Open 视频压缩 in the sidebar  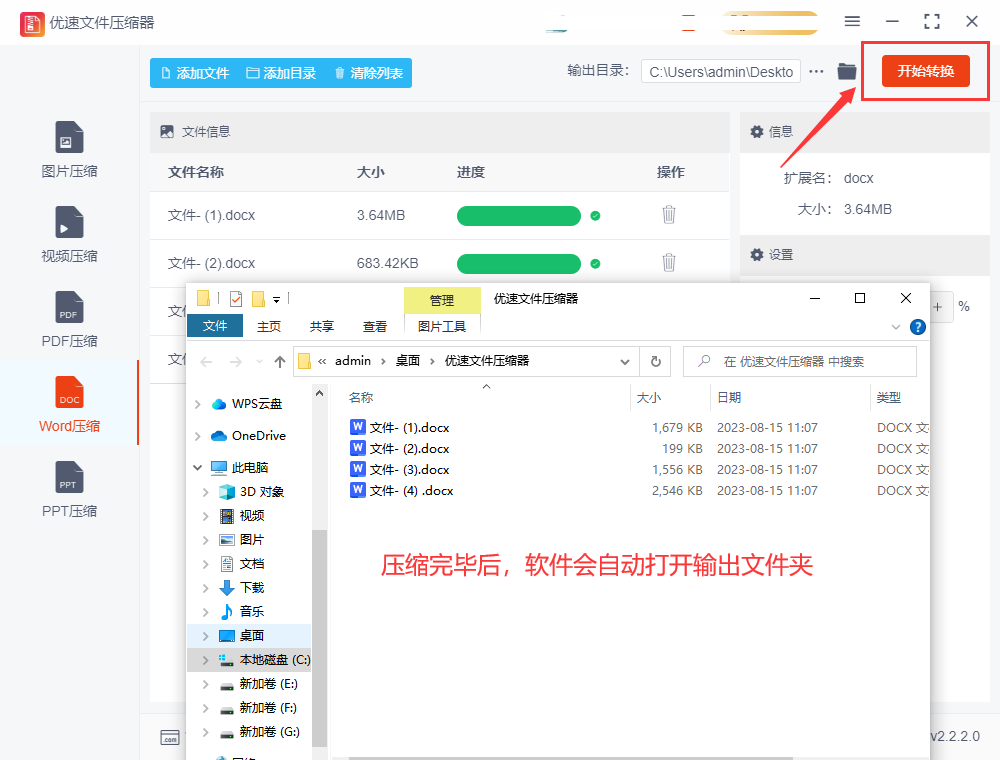[x=69, y=235]
